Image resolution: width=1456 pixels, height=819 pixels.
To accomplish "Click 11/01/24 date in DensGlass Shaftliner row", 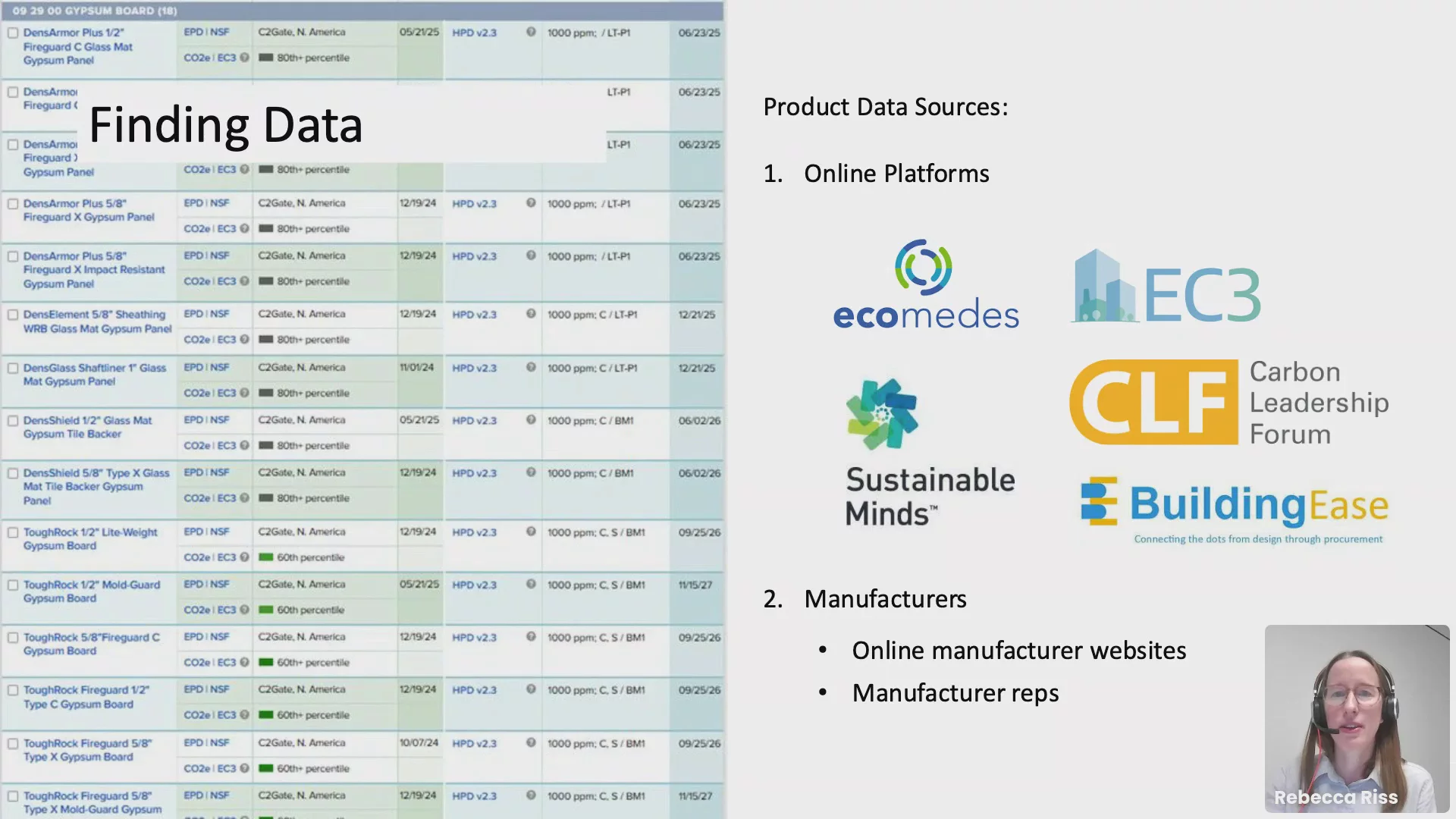I will pyautogui.click(x=417, y=367).
